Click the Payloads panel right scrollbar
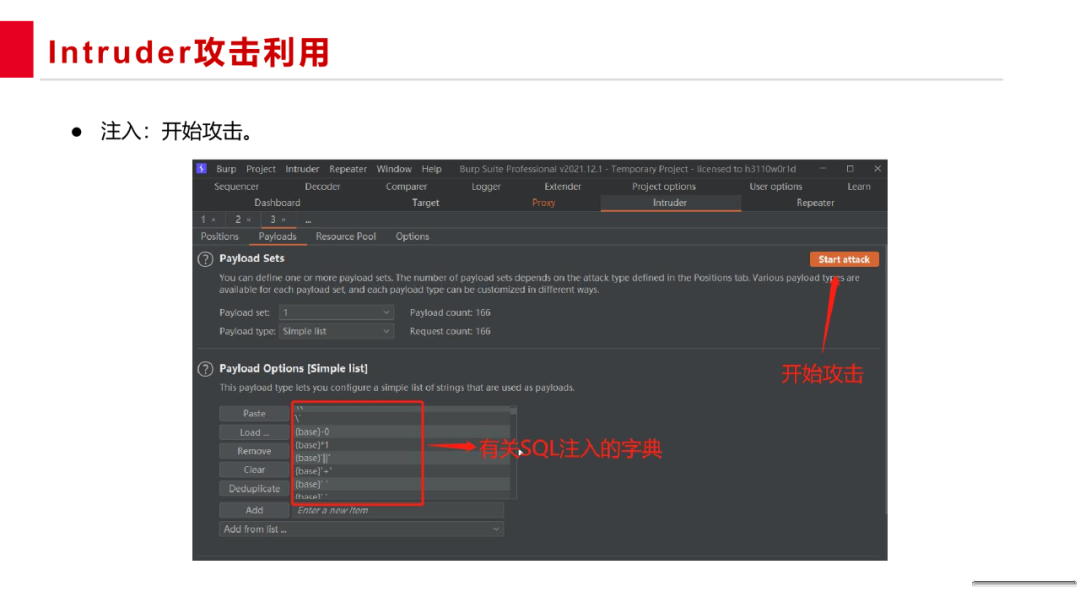 (885, 379)
